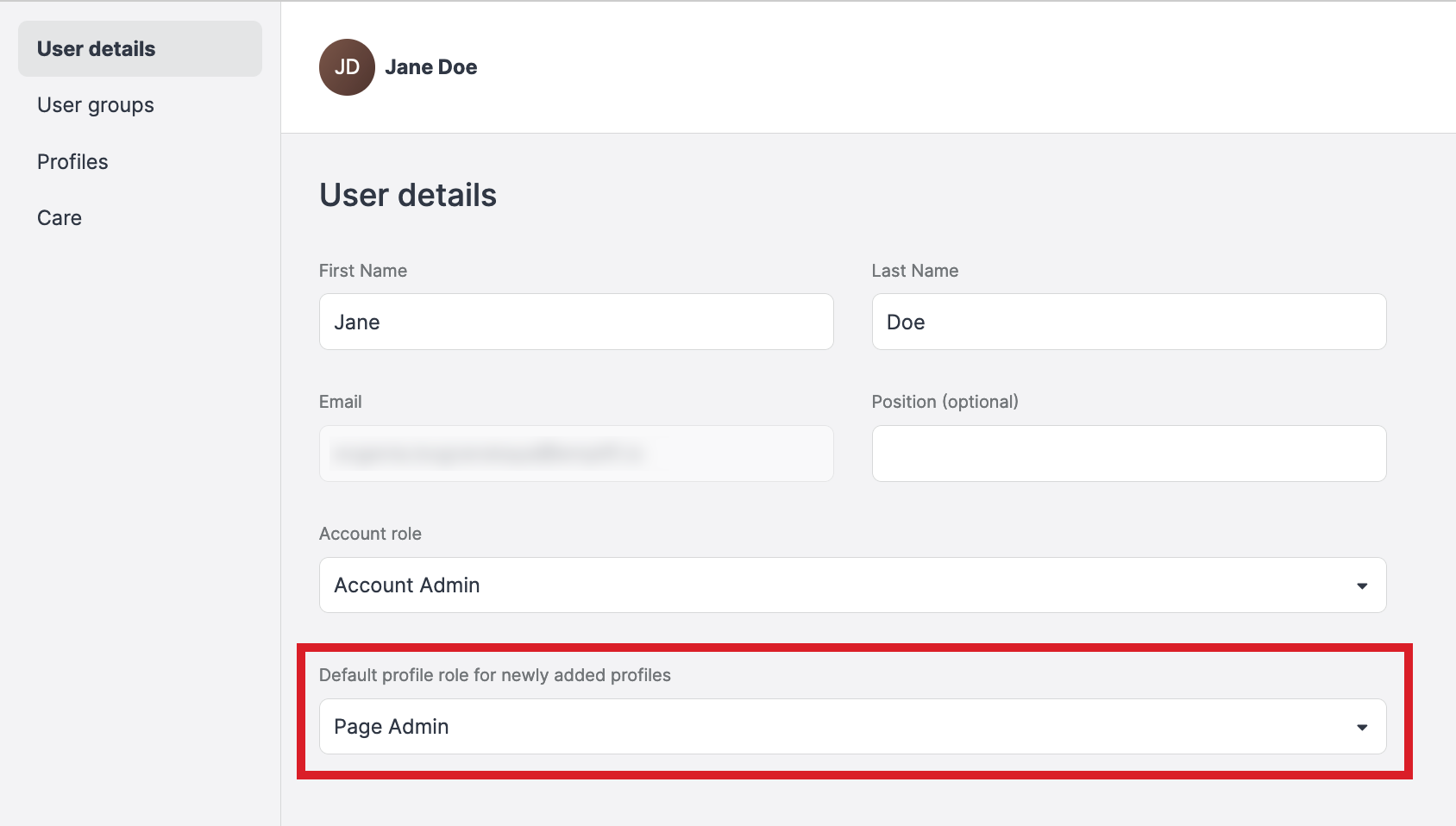
Task: Navigate to the "Care" section
Action: click(x=59, y=217)
